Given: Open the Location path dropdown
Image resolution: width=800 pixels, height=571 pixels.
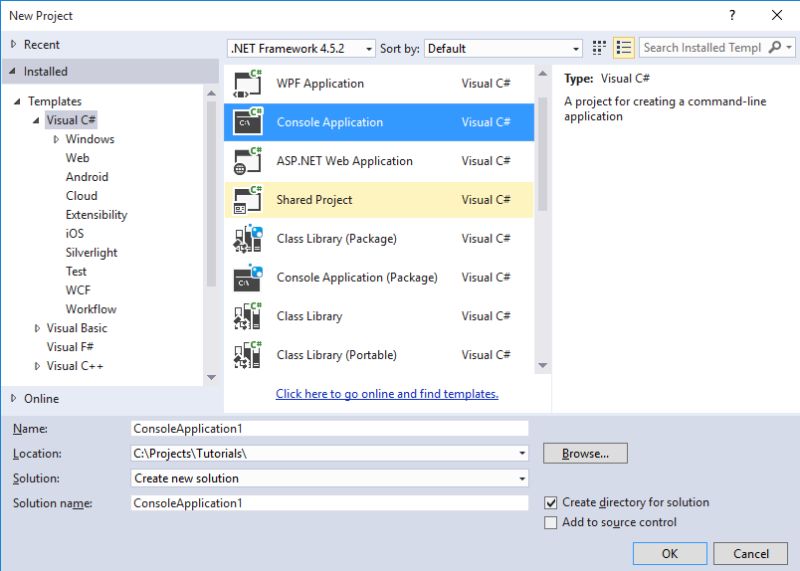Looking at the screenshot, I should click(x=522, y=453).
